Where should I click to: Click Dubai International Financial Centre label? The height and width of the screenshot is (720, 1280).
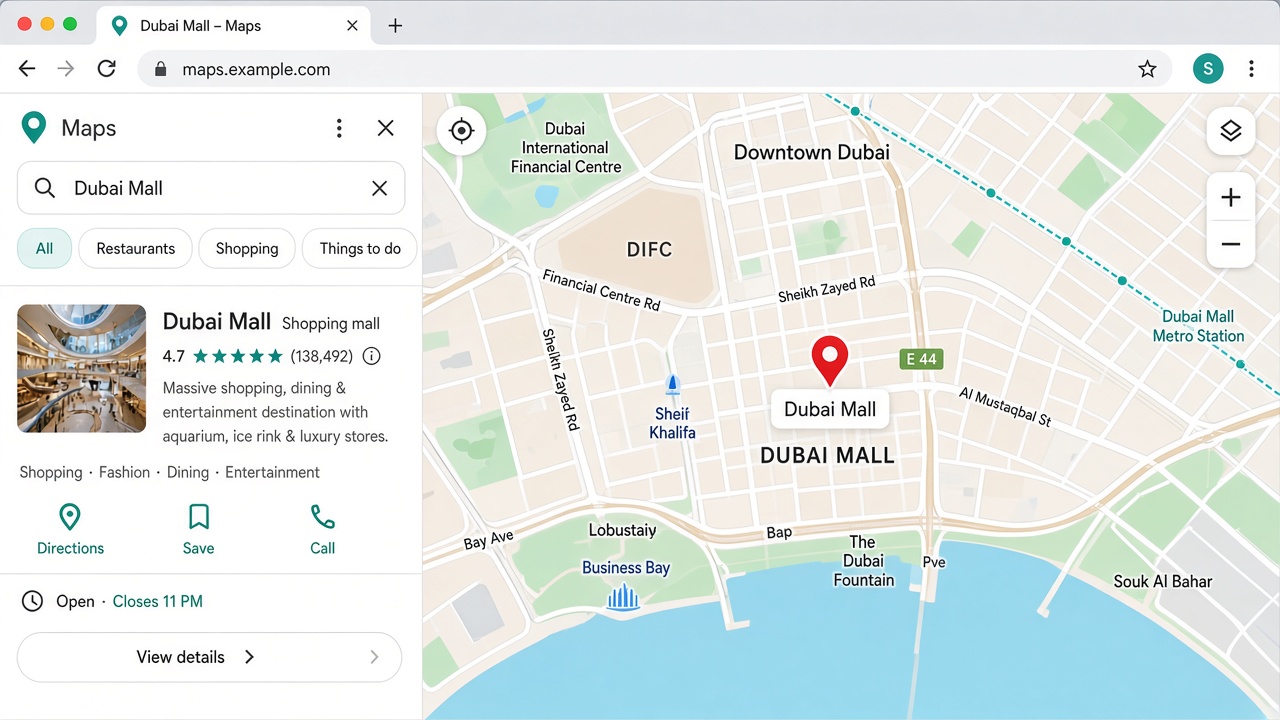[566, 148]
